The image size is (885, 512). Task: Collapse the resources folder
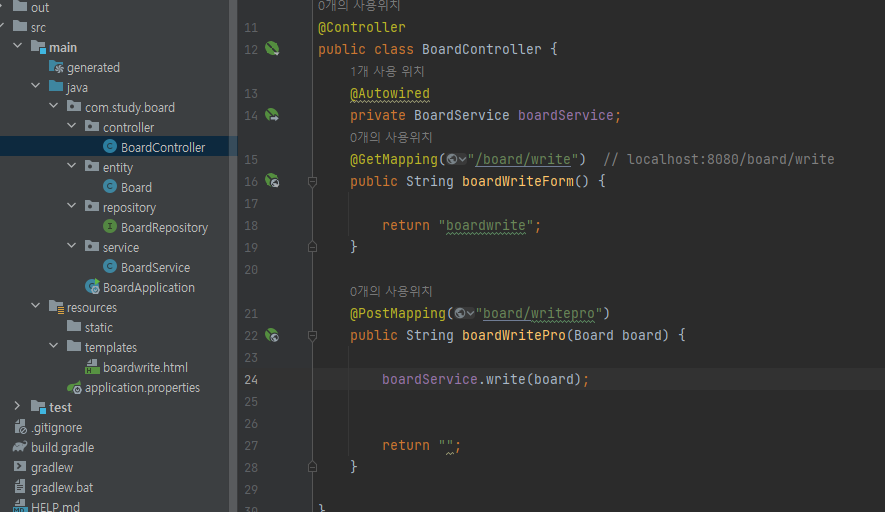coord(36,306)
